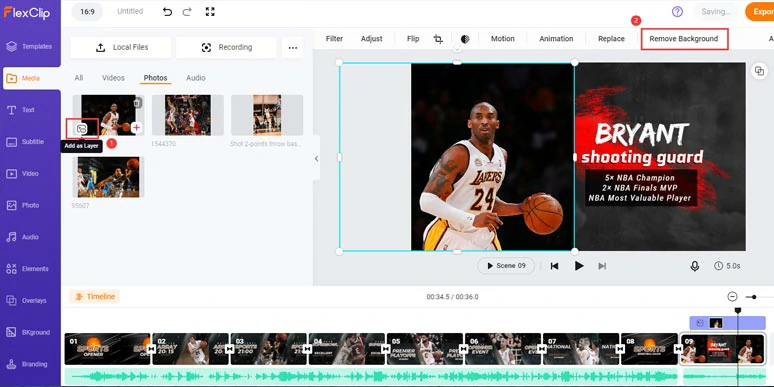The height and width of the screenshot is (387, 774).
Task: Open the Motion option
Action: click(503, 39)
